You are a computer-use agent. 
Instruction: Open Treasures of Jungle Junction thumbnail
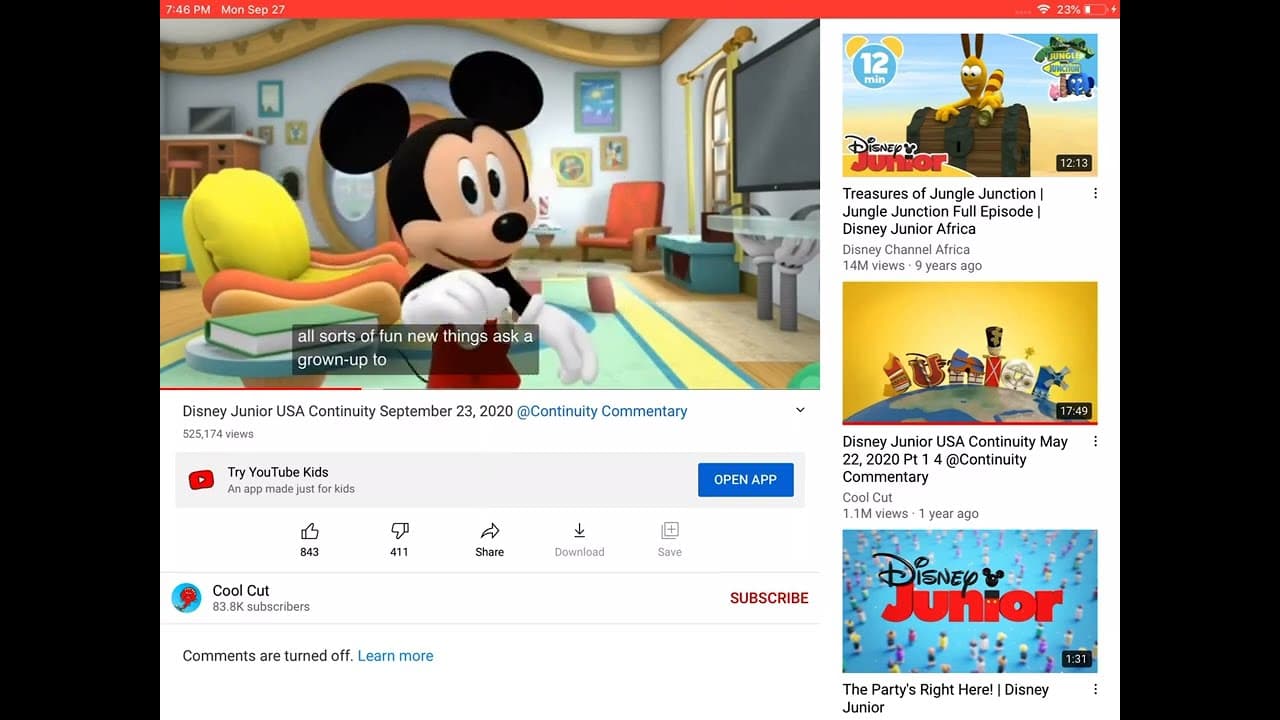[970, 106]
